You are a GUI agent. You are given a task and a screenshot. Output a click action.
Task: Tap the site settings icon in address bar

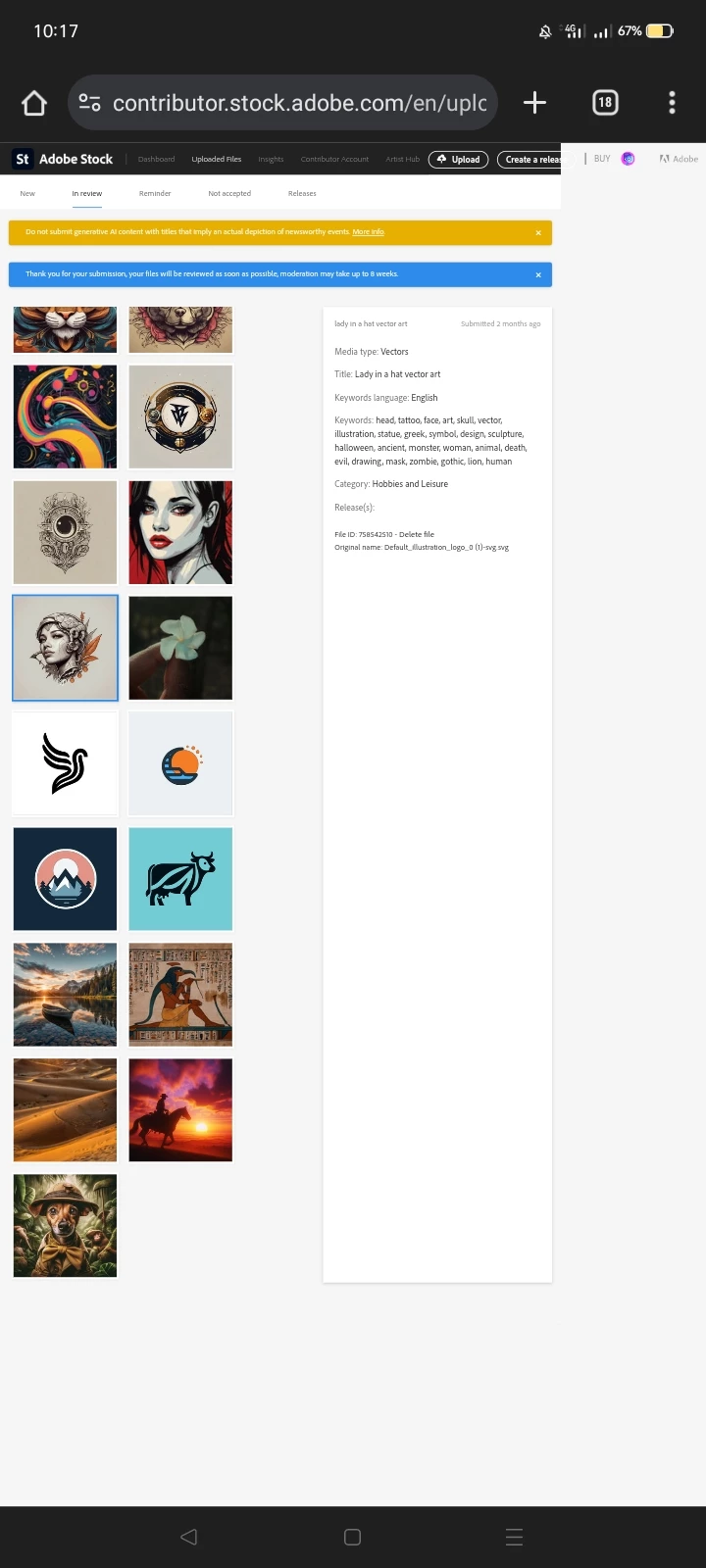(x=89, y=103)
